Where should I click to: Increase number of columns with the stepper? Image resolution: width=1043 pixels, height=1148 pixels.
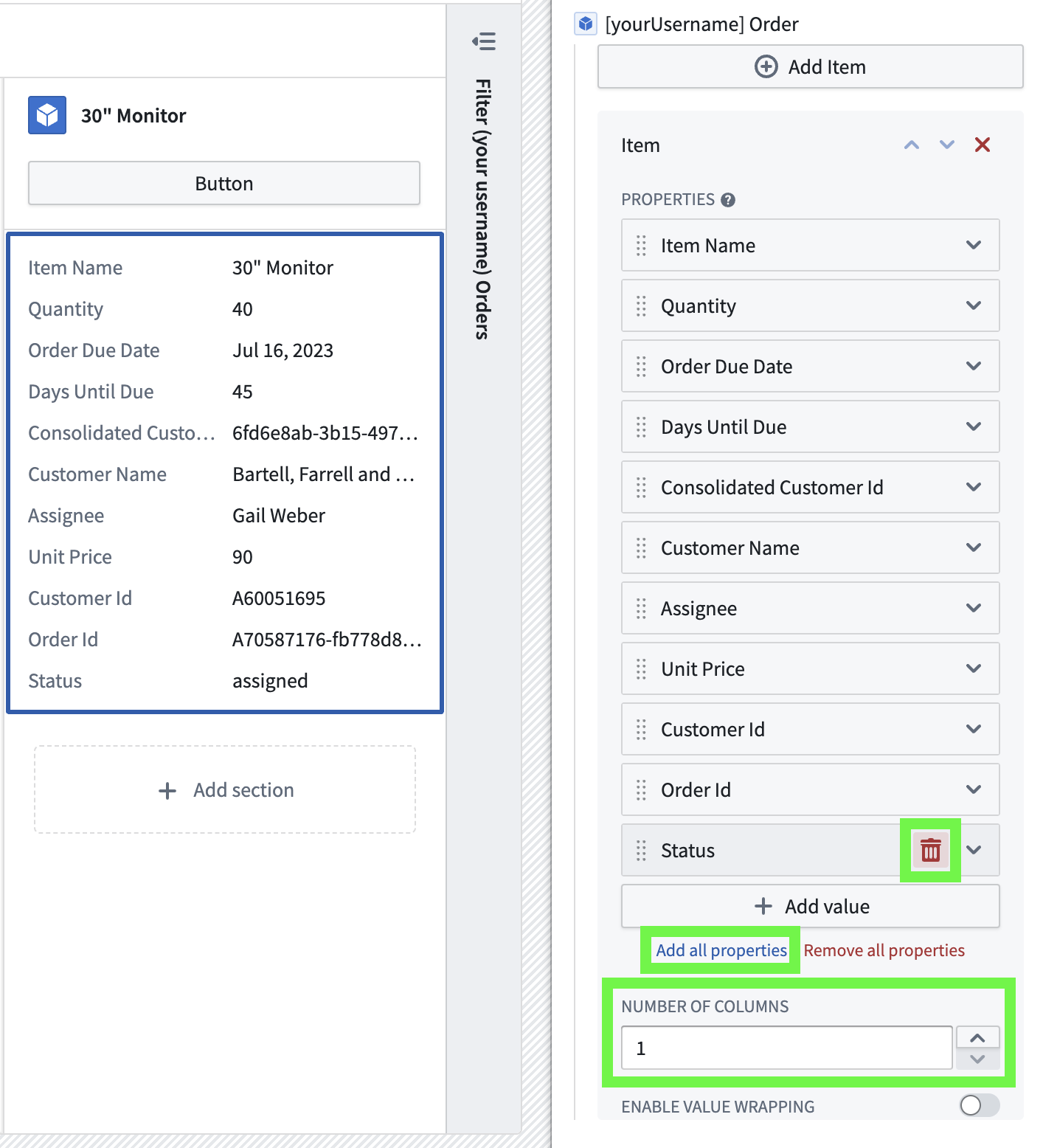click(x=977, y=1037)
